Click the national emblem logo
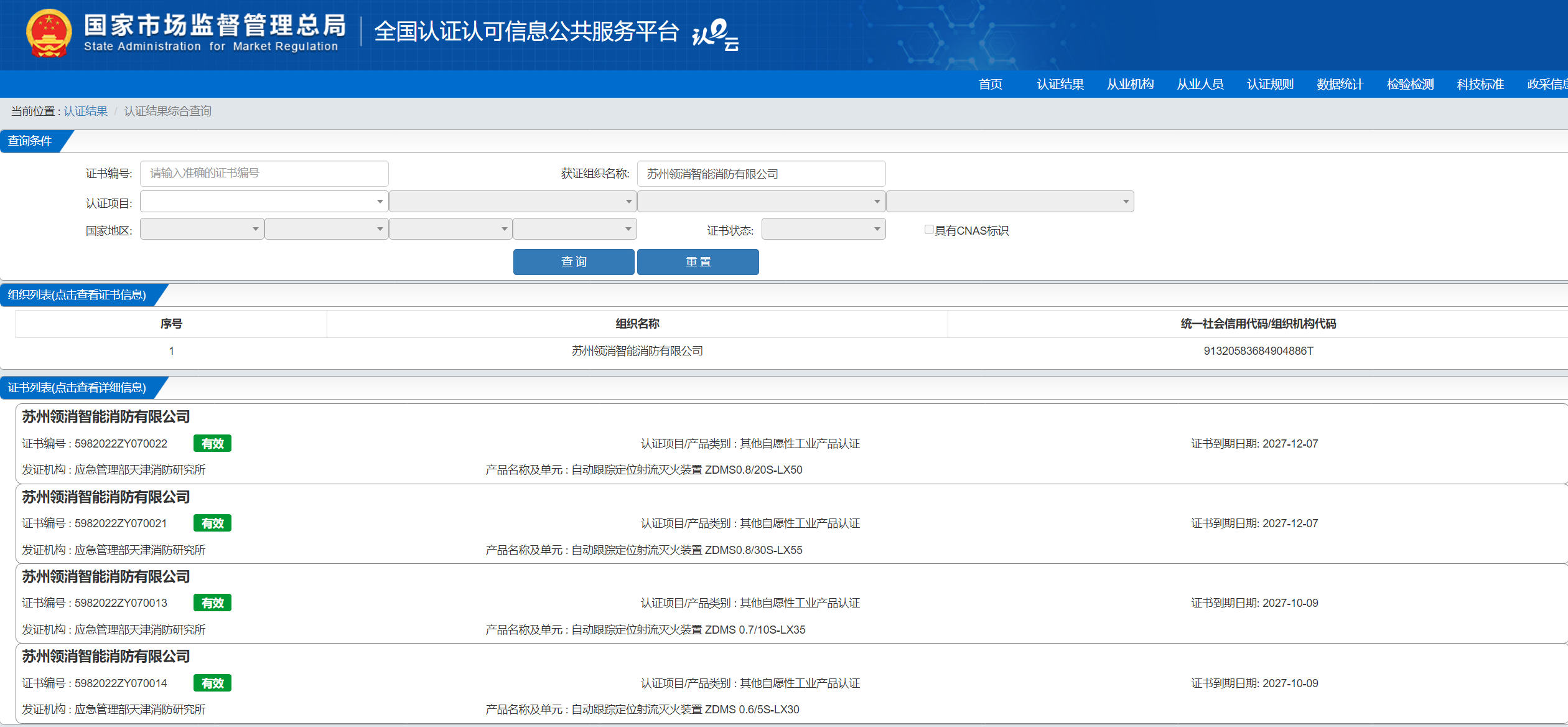1568x727 pixels. (x=49, y=33)
